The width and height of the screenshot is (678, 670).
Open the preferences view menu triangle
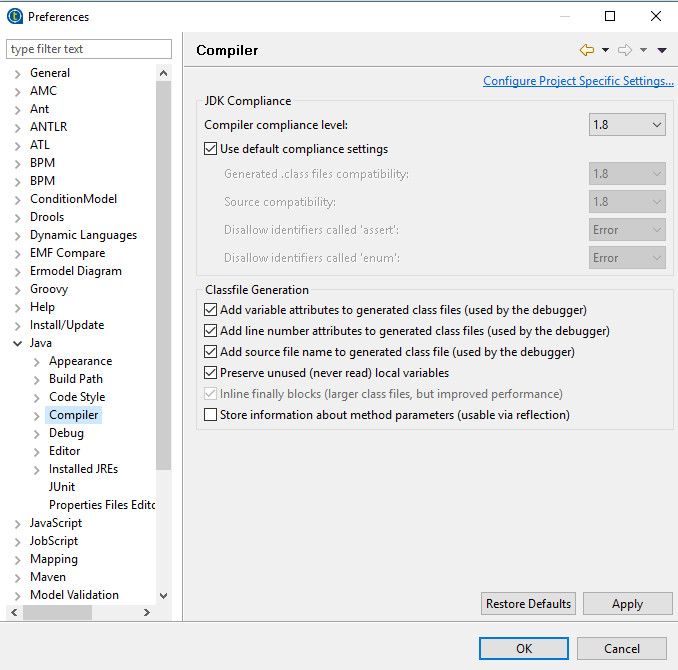[x=662, y=50]
